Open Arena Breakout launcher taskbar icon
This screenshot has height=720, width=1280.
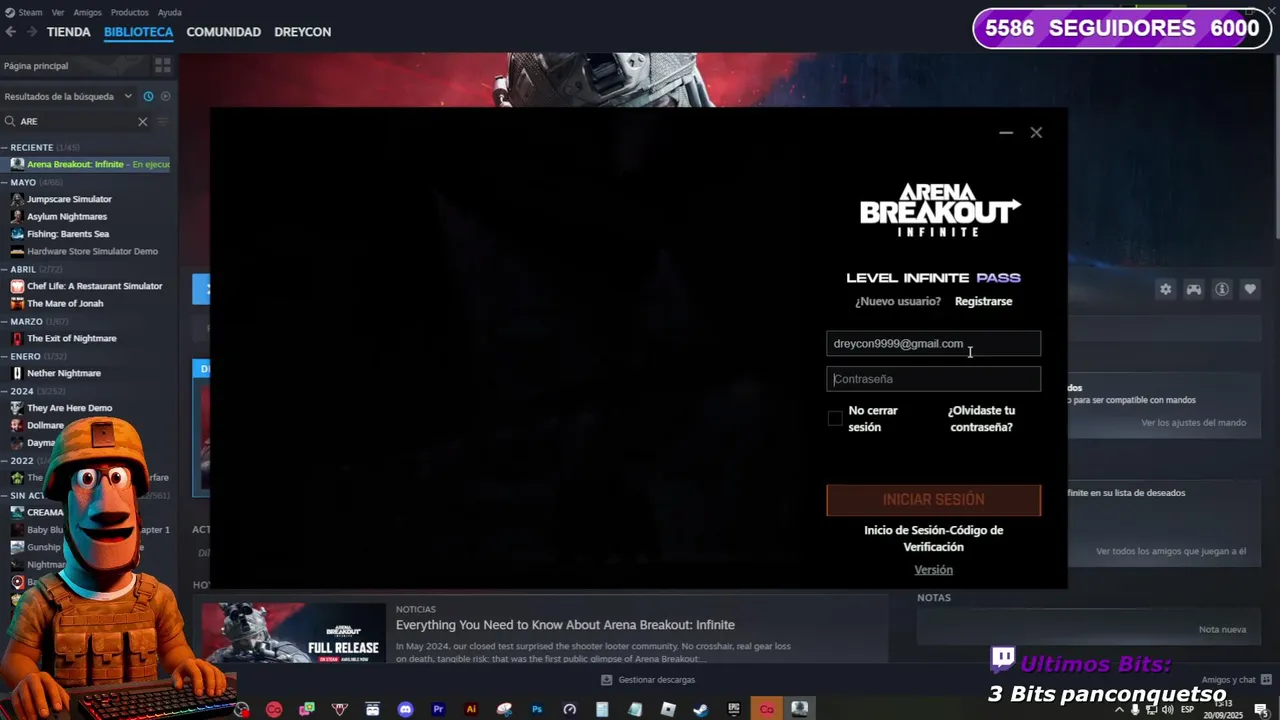(x=799, y=709)
